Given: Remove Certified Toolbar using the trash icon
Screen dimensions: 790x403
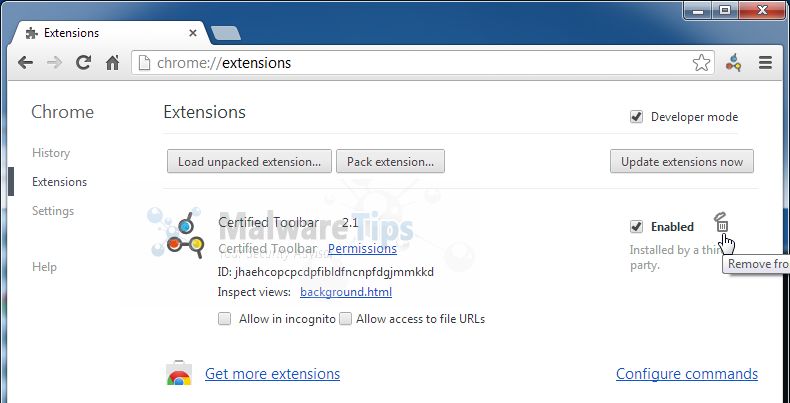Looking at the screenshot, I should pos(722,225).
